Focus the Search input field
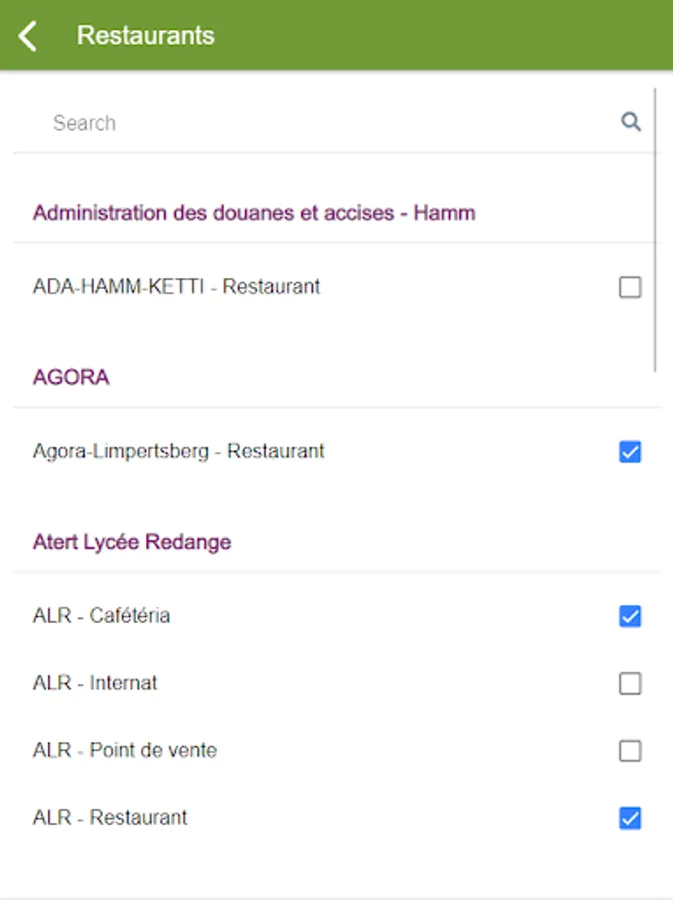This screenshot has width=673, height=900. (320, 123)
